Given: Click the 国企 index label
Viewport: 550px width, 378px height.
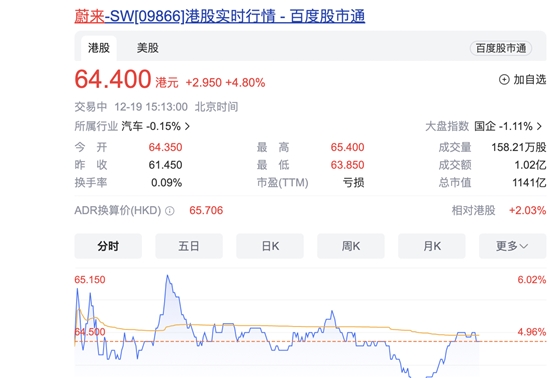Looking at the screenshot, I should click(485, 126).
